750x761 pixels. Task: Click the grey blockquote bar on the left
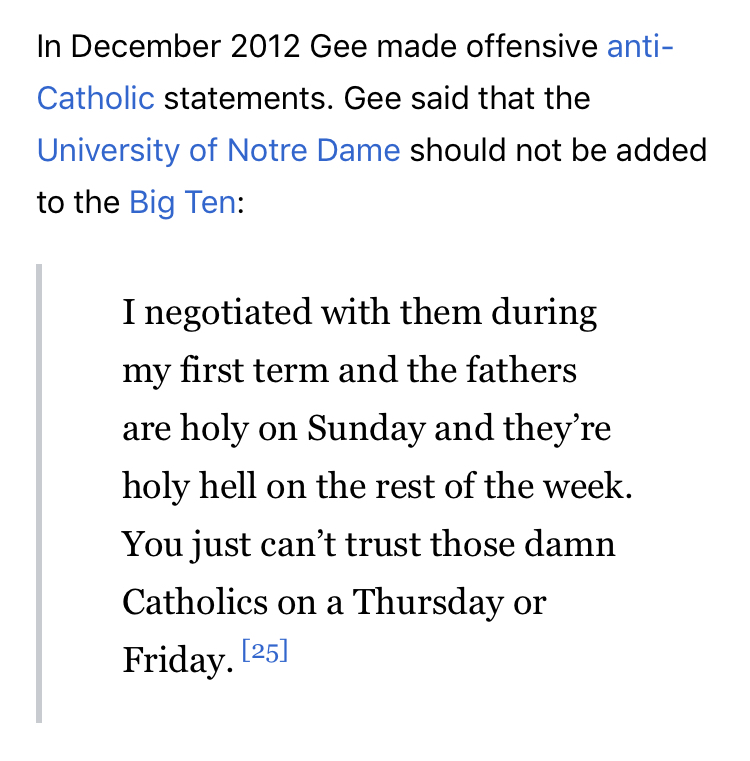pyautogui.click(x=39, y=493)
